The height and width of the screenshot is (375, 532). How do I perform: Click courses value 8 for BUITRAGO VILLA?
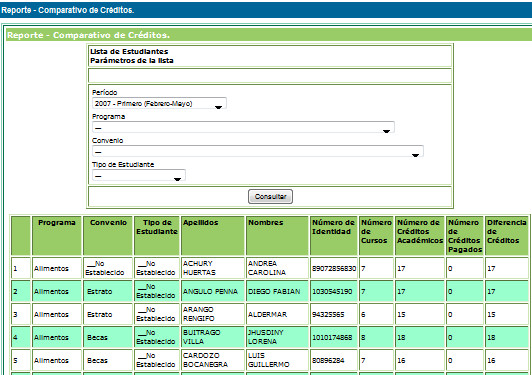(363, 338)
